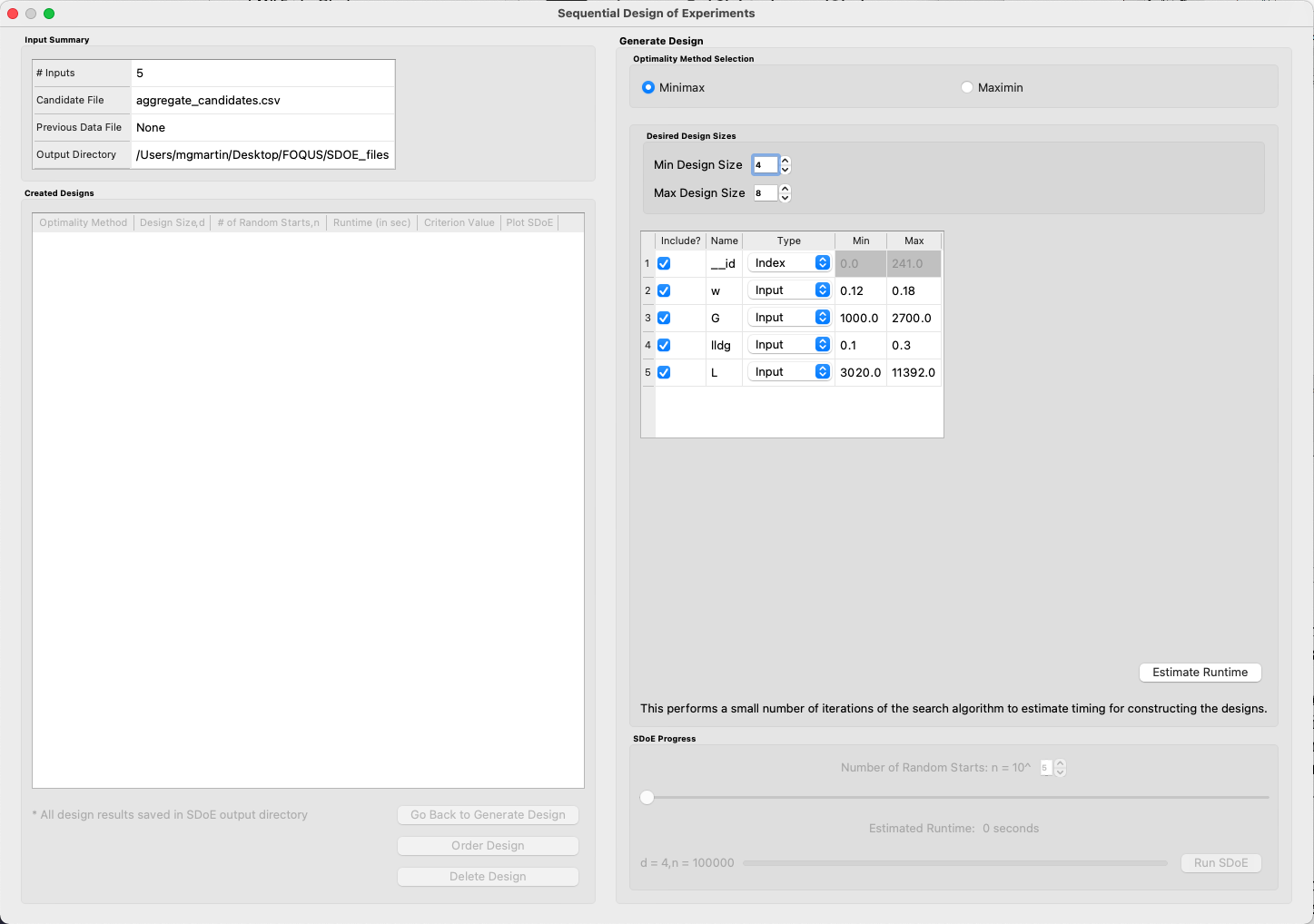Select the Maximin optimality method
This screenshot has height=924, width=1314.
[967, 87]
